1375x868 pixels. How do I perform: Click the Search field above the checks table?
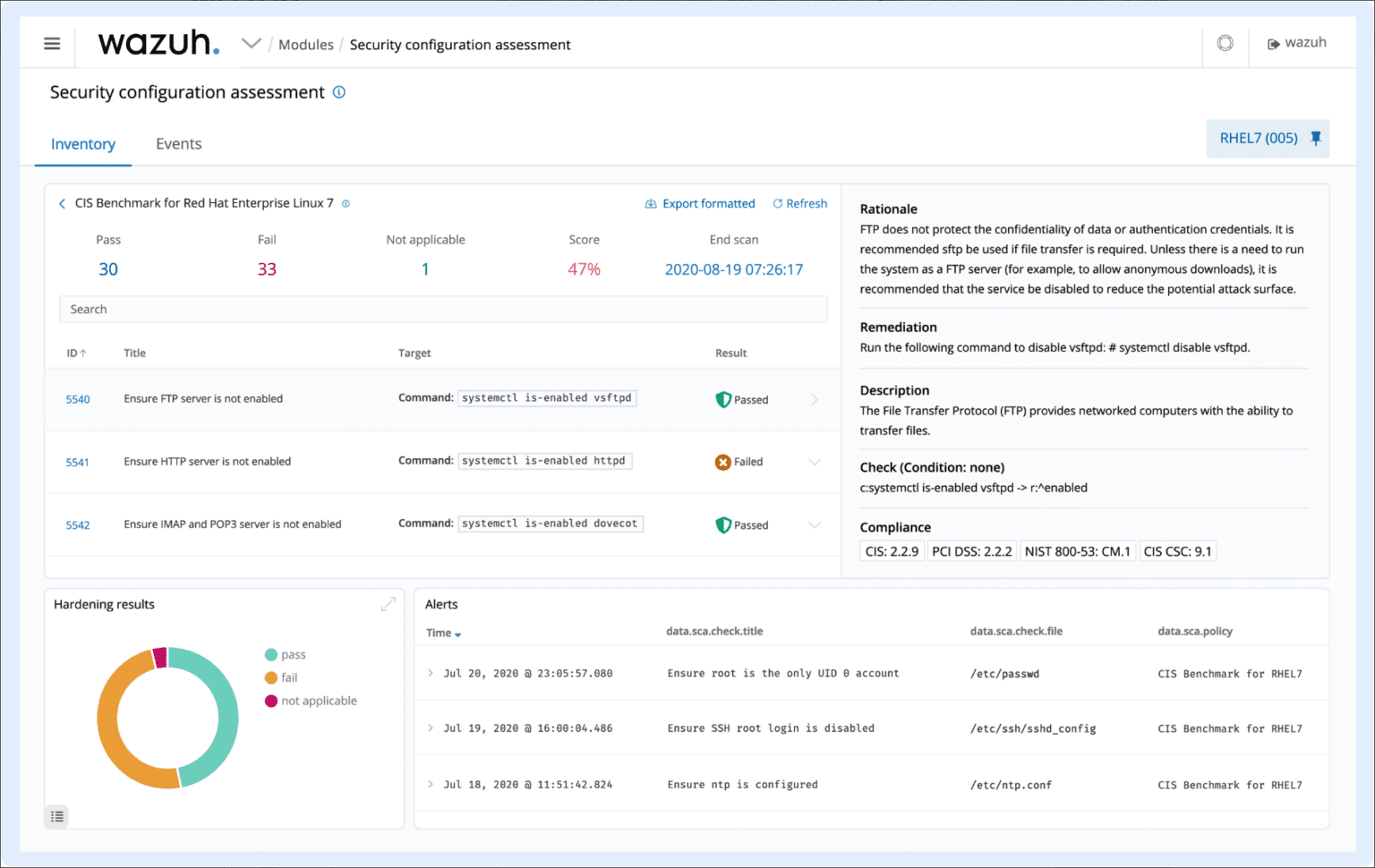442,309
